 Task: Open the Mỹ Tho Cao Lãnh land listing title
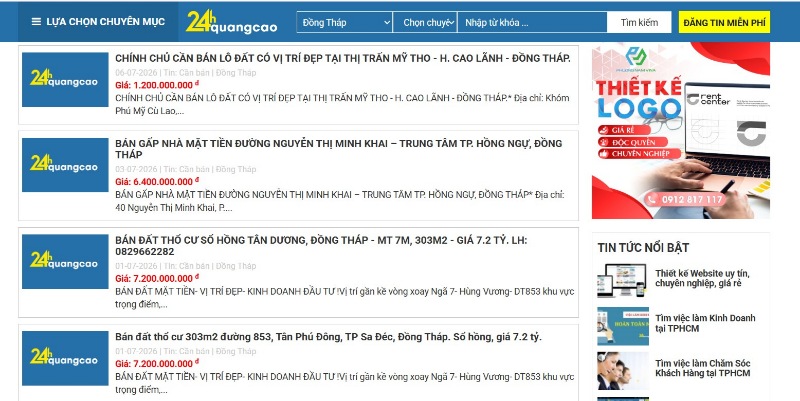[343, 58]
